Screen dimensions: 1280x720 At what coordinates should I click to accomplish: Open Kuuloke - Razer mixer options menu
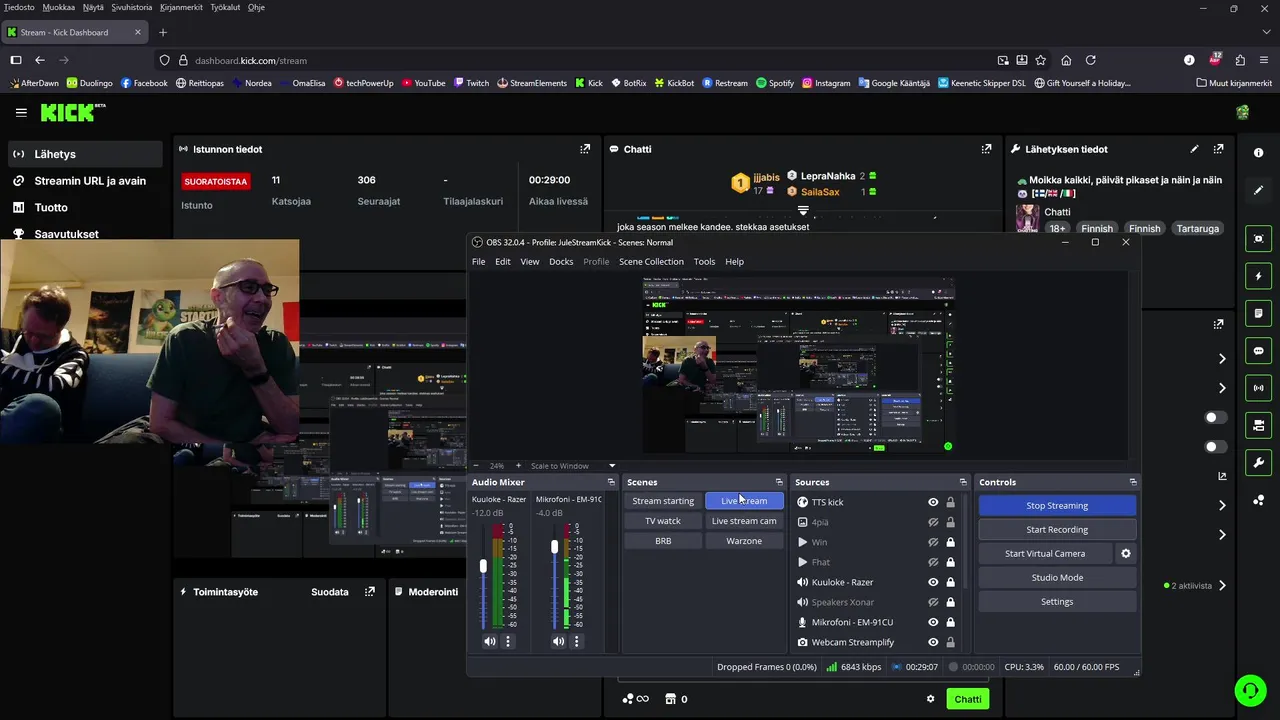click(x=508, y=641)
